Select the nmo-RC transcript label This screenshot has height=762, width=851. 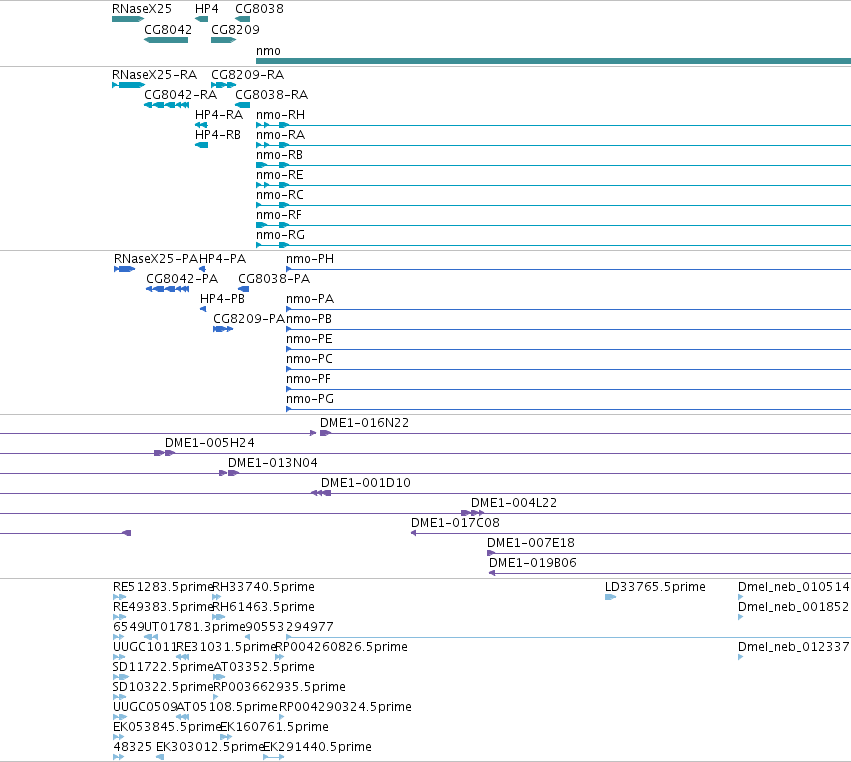tap(280, 195)
